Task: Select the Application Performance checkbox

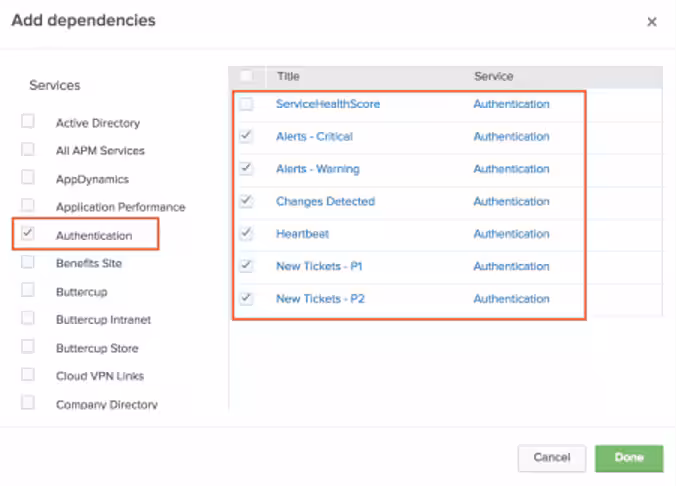Action: pos(28,206)
